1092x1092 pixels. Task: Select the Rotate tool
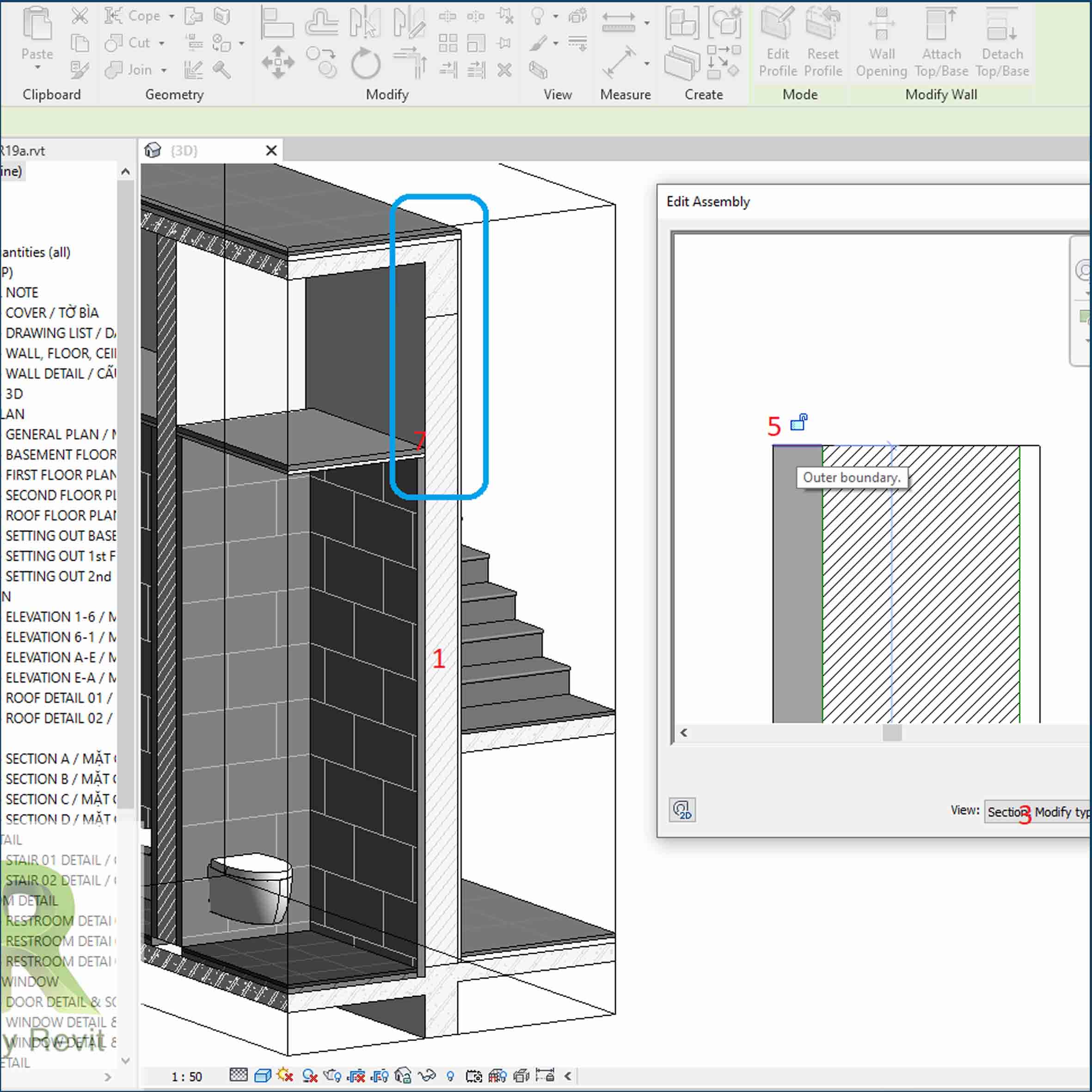tap(366, 63)
